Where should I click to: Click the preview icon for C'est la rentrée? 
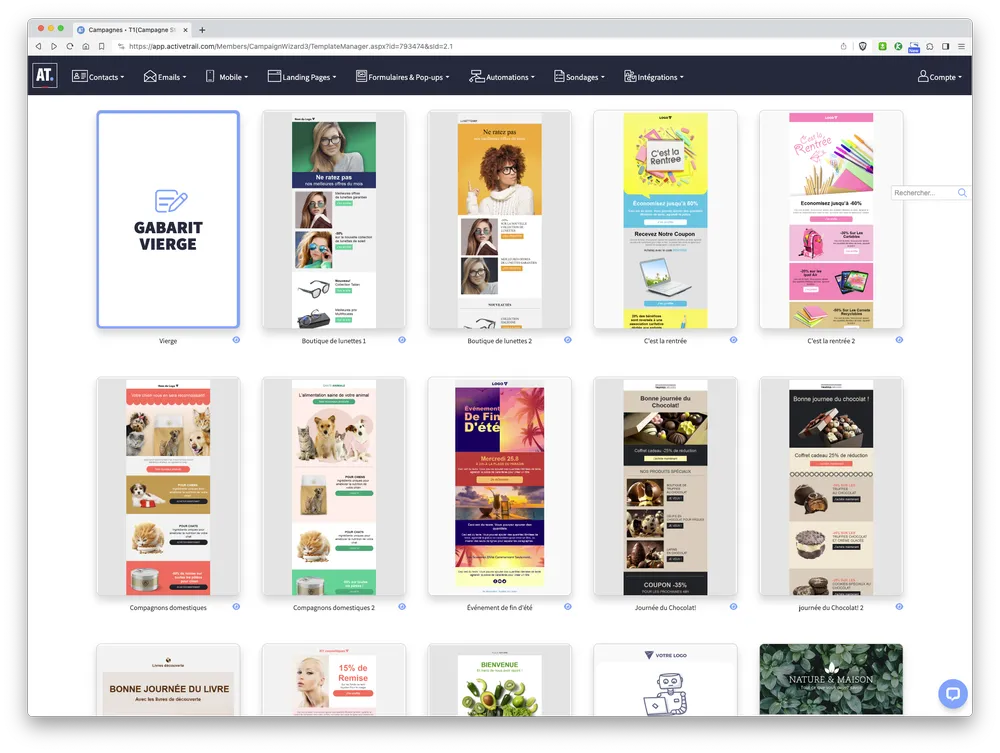point(733,340)
